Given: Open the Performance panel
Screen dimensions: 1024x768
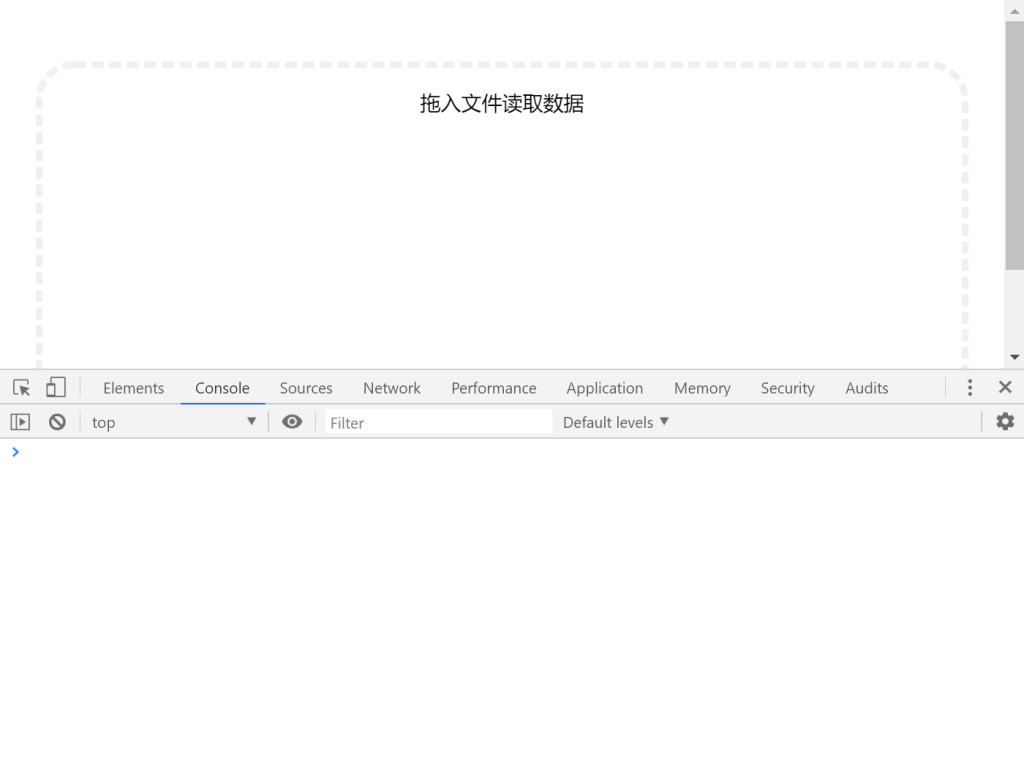Looking at the screenshot, I should pos(493,387).
